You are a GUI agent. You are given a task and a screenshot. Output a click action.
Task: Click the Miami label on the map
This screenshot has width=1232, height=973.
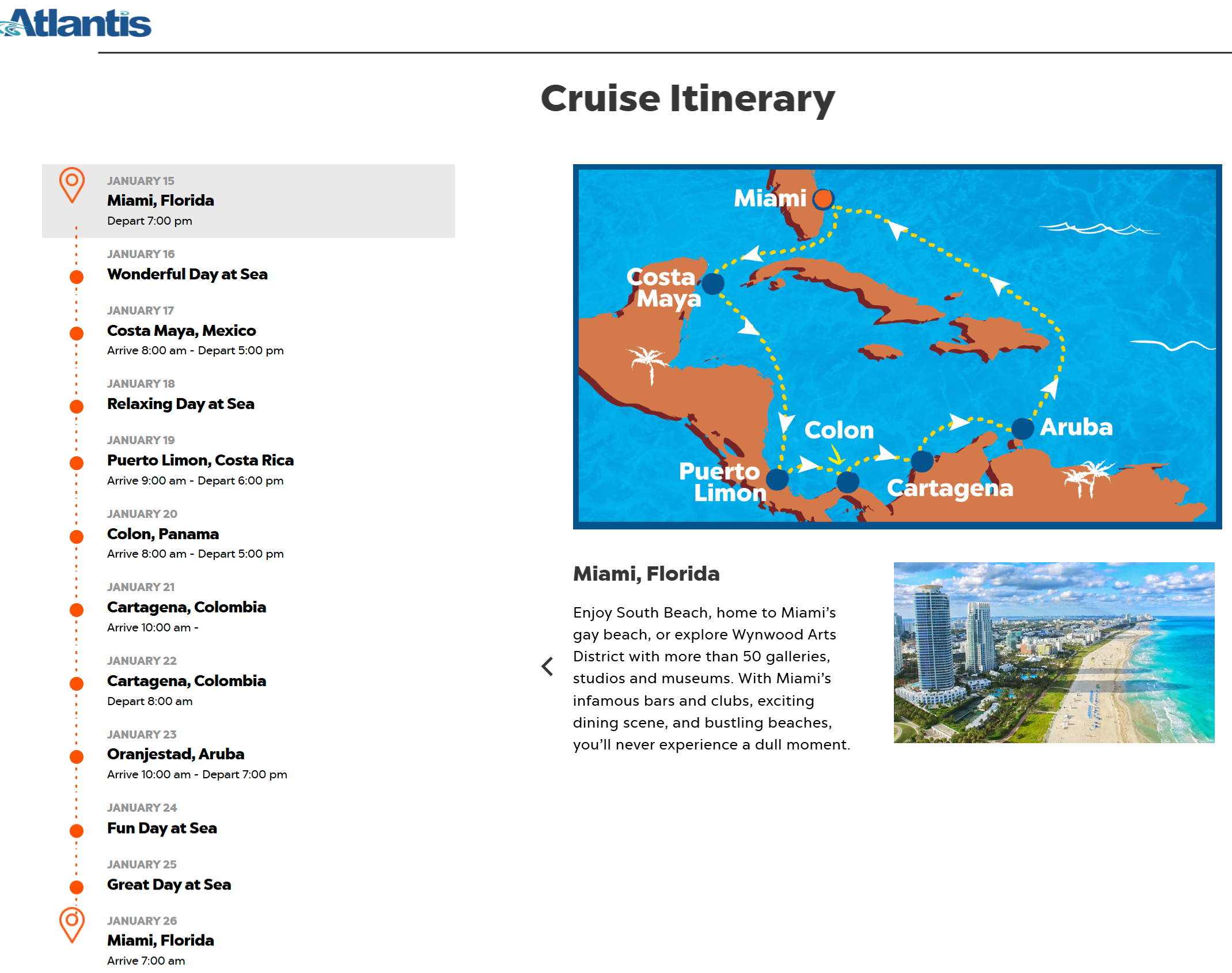point(770,198)
